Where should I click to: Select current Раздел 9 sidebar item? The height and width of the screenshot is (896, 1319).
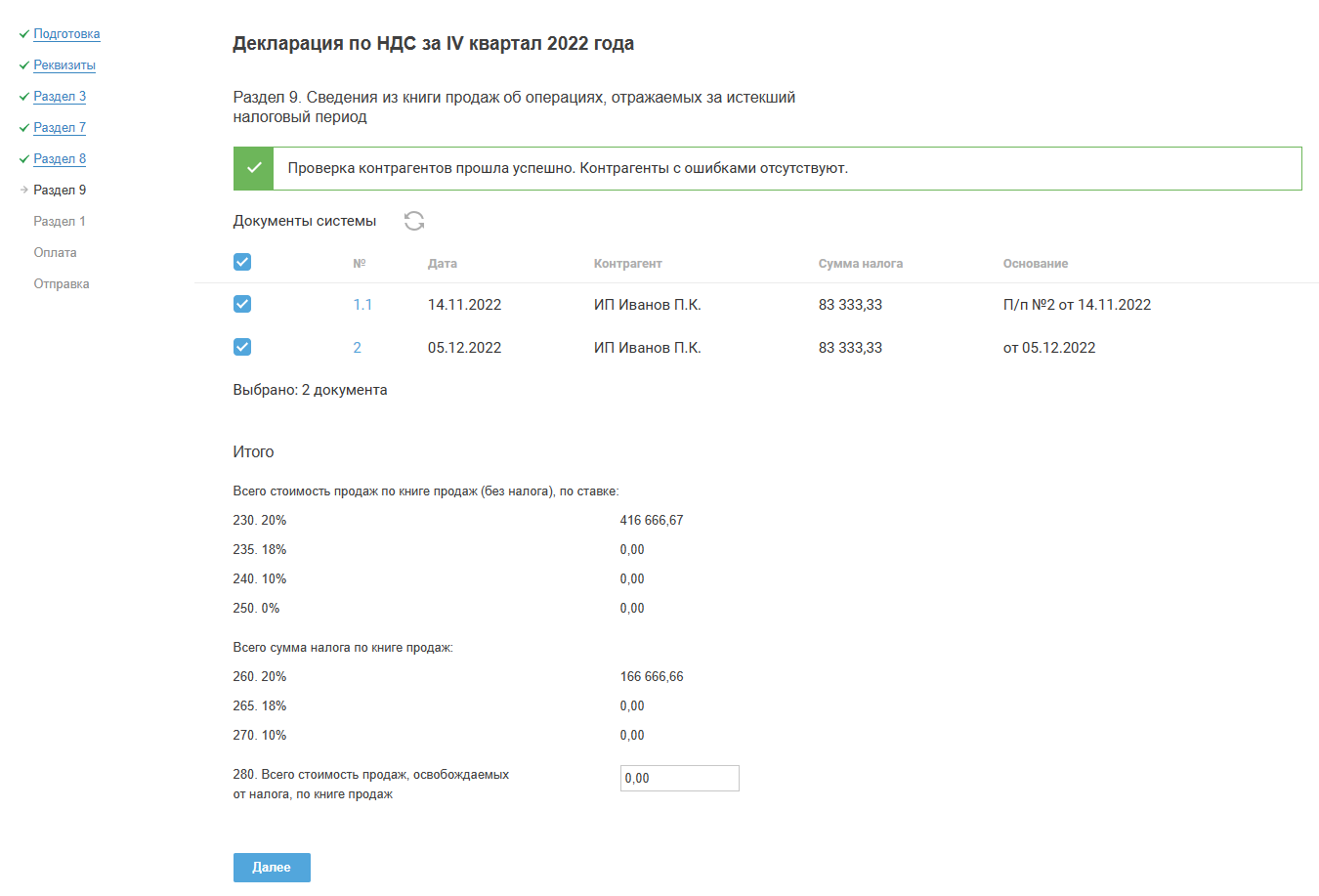pos(60,191)
